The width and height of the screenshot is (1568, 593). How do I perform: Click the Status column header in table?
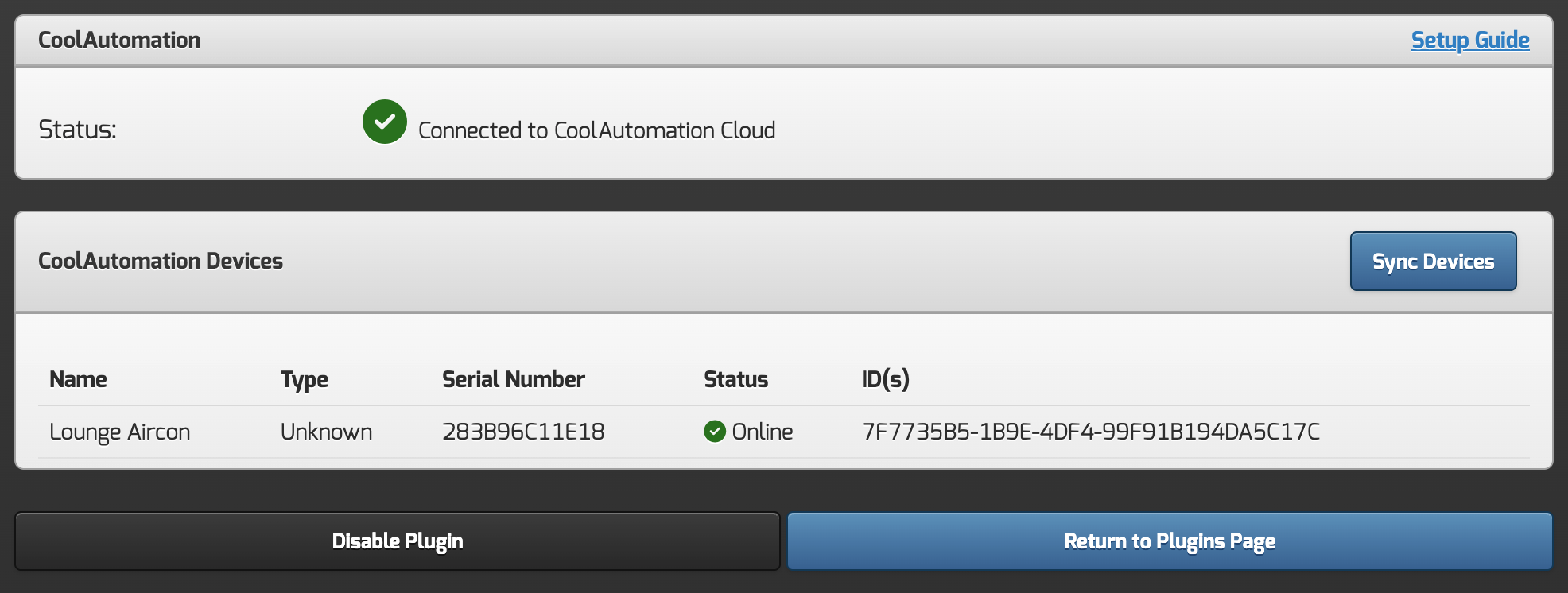[735, 379]
